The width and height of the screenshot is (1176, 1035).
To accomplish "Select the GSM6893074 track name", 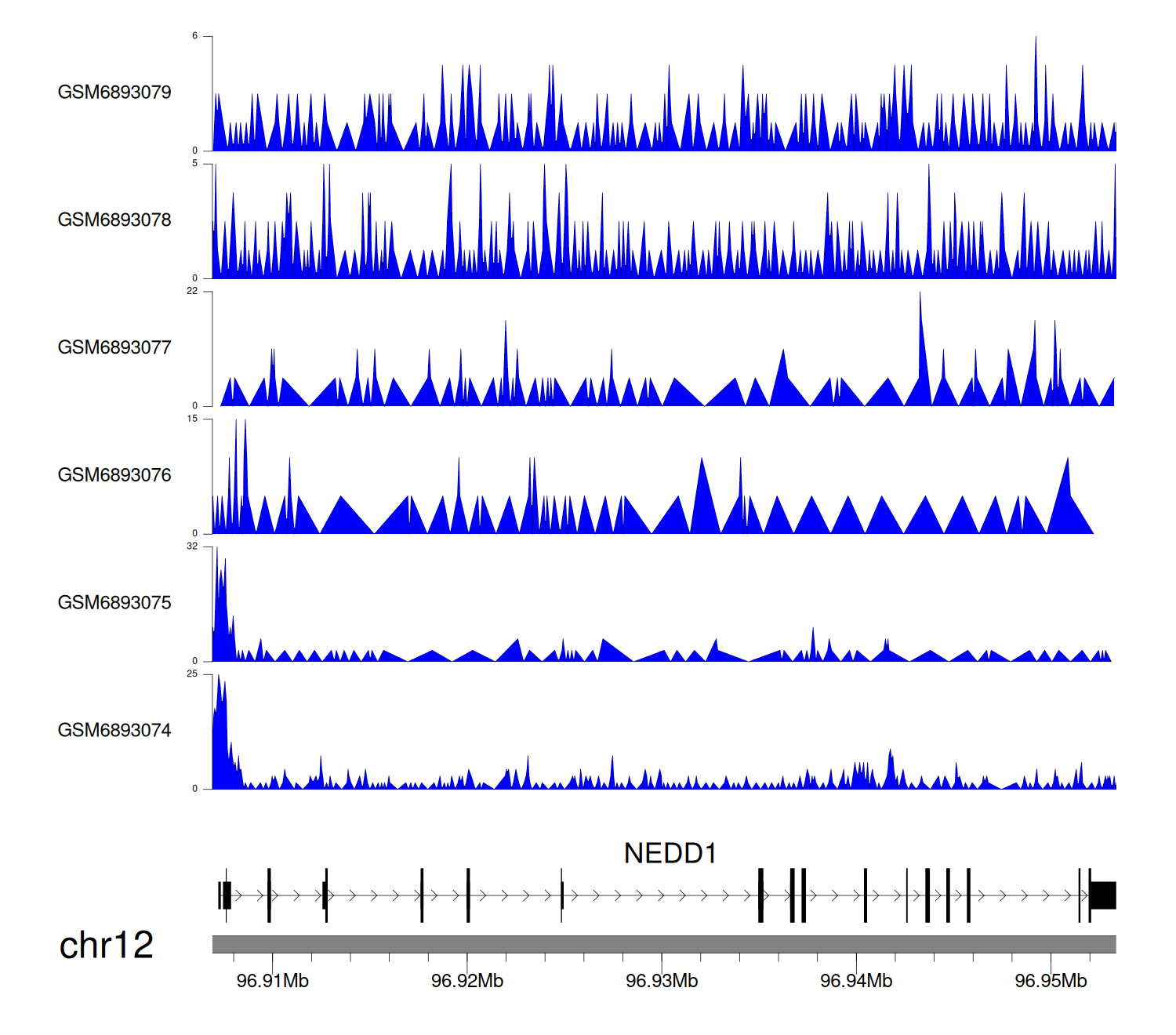I will pyautogui.click(x=114, y=731).
